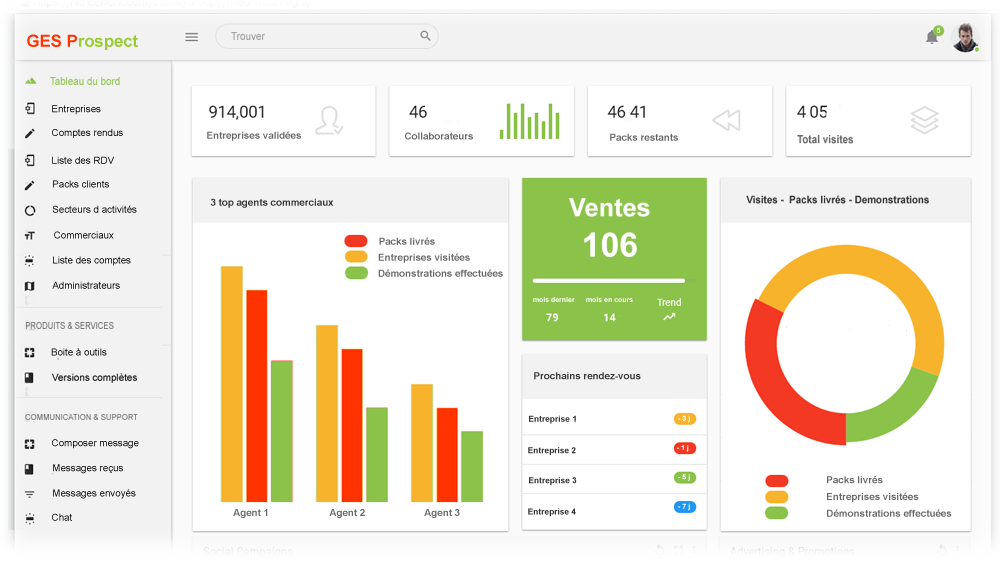Go to Secteurs d activités menu item
The height and width of the screenshot is (562, 1000).
coord(93,210)
